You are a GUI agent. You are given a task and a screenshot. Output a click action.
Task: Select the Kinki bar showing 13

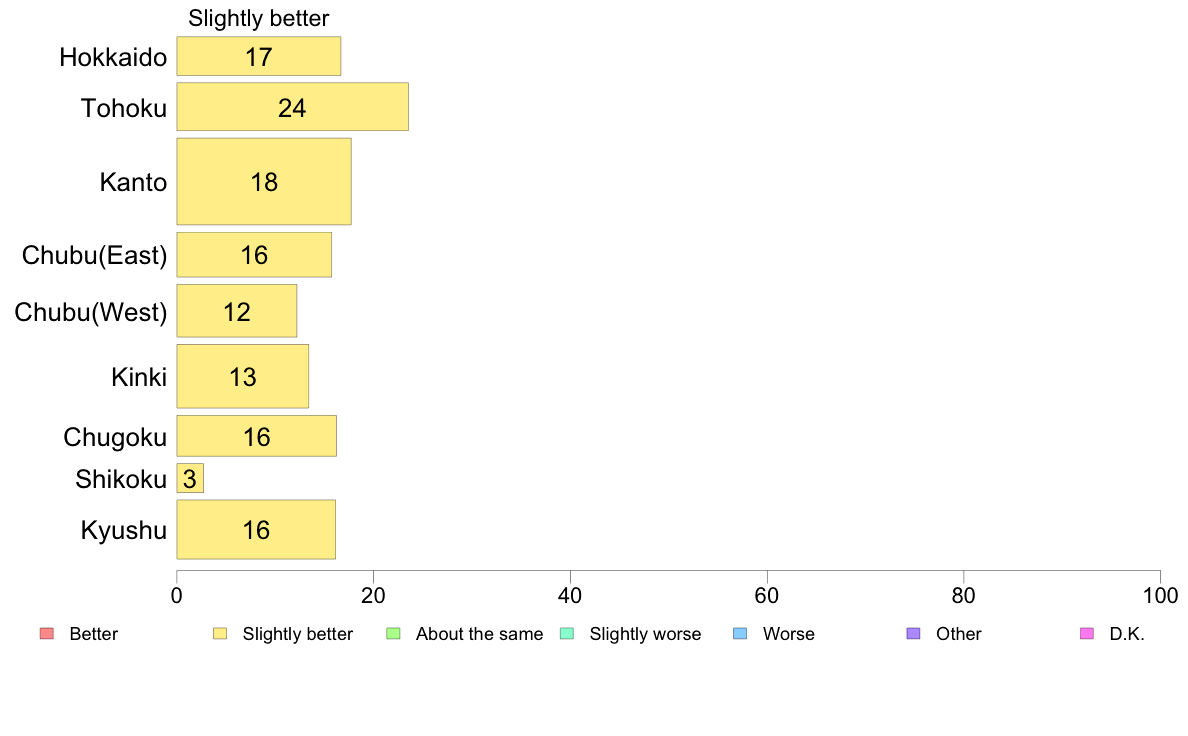(243, 376)
